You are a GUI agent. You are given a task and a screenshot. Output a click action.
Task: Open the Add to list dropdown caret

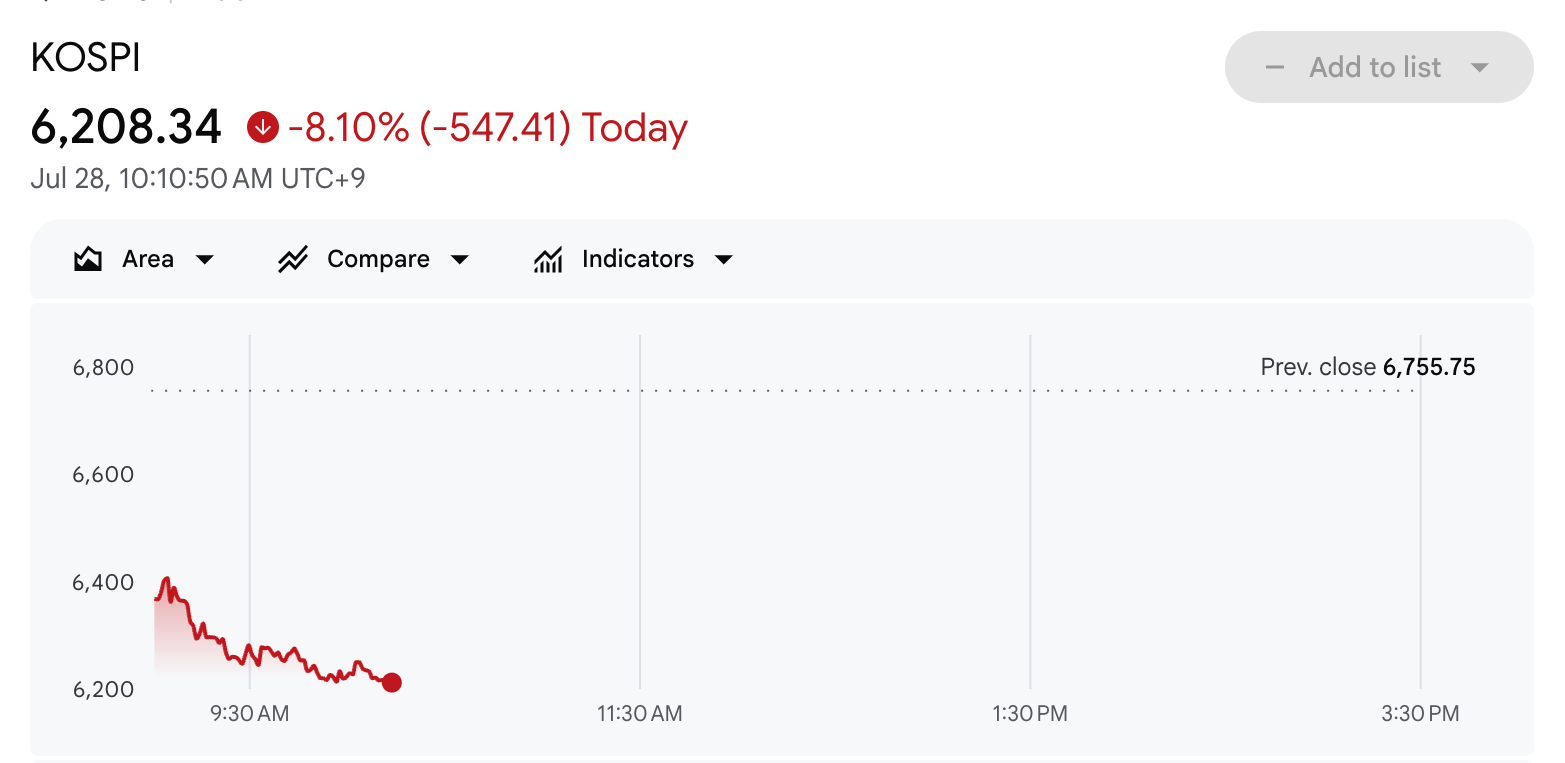tap(1480, 67)
